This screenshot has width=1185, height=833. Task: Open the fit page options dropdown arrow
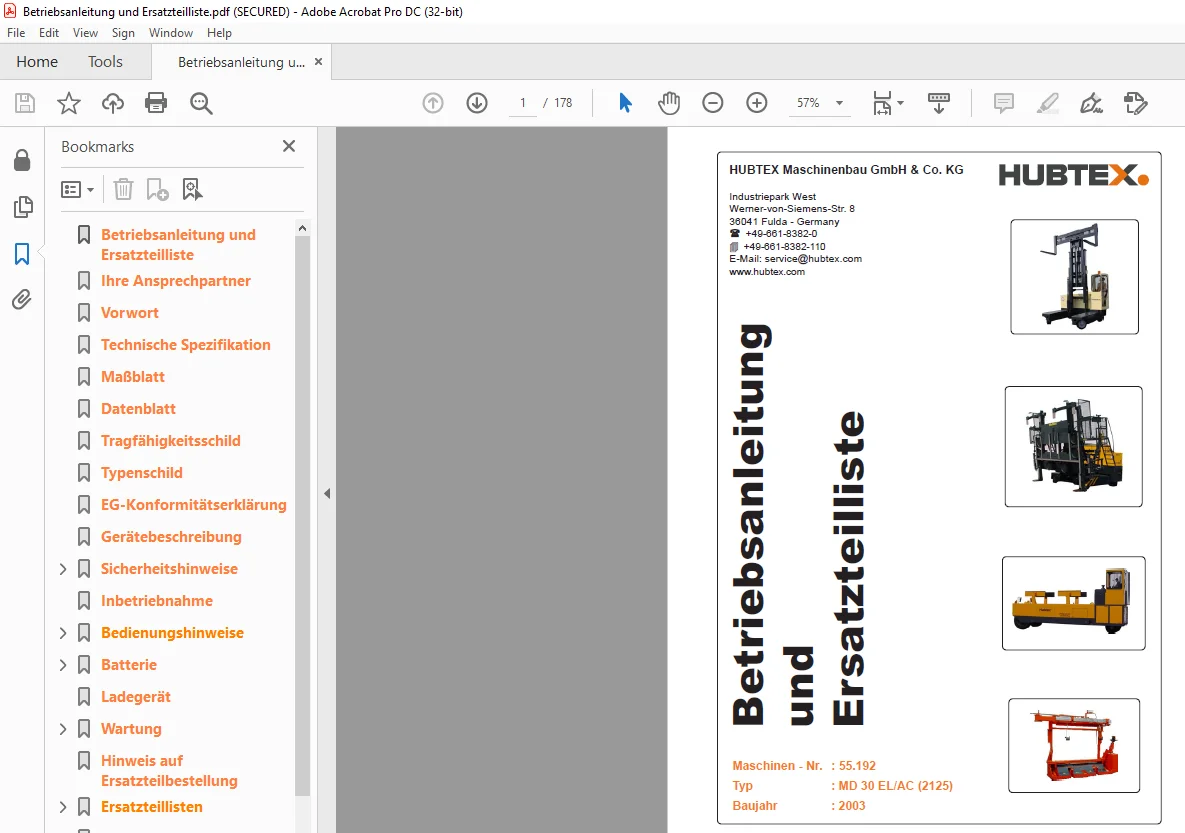(900, 103)
